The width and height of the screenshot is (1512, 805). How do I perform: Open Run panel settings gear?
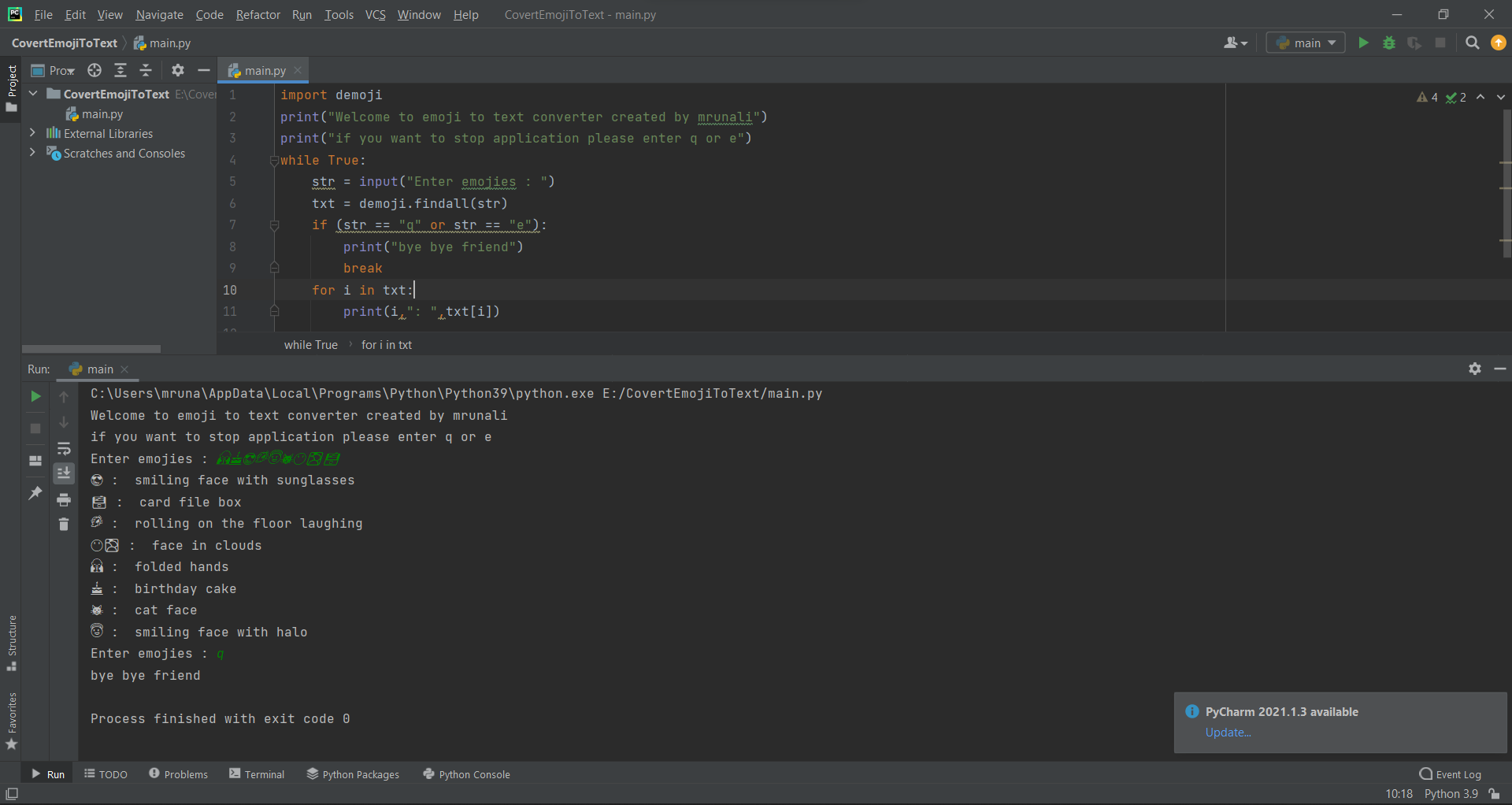point(1475,369)
